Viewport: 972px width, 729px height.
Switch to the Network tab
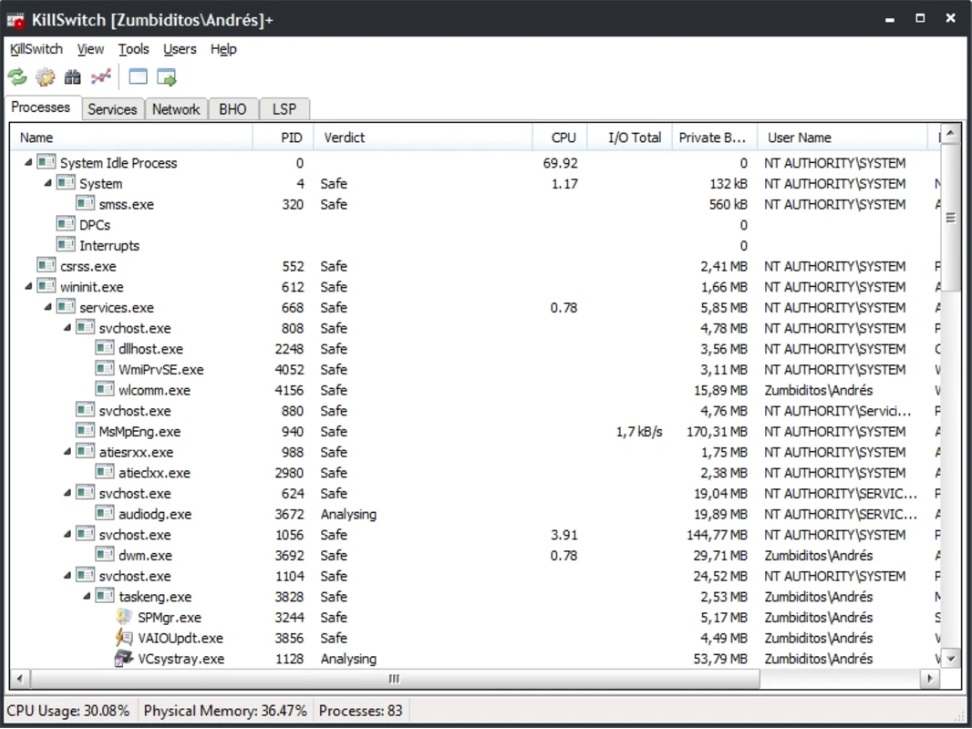[x=176, y=110]
